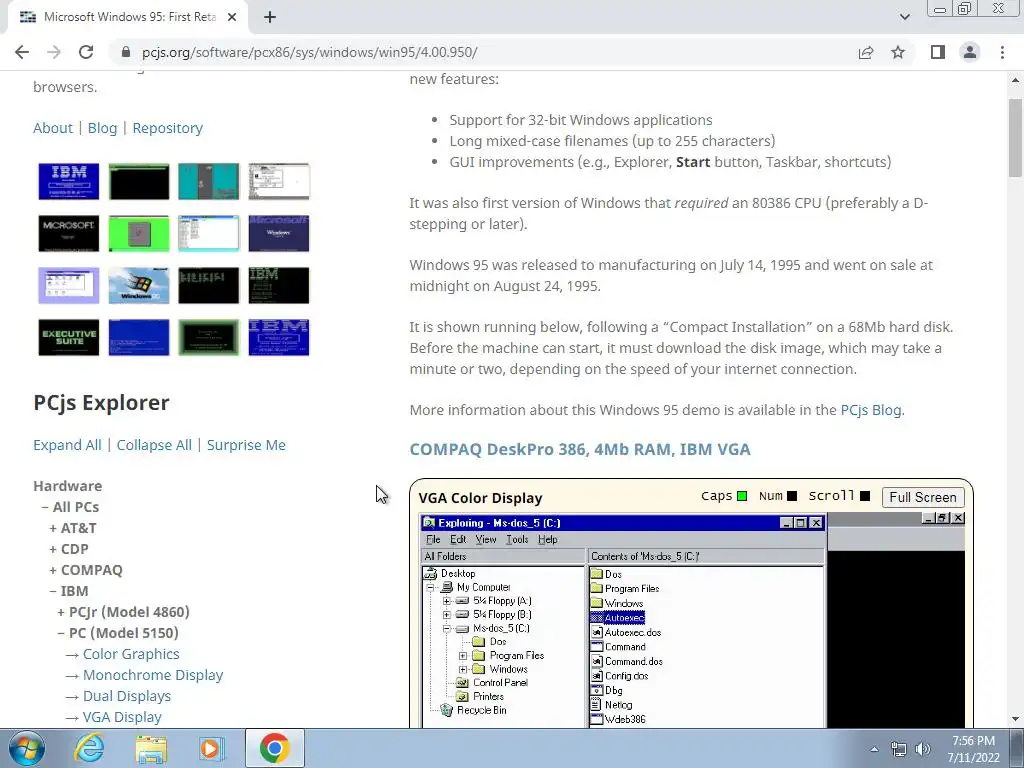1024x768 pixels.
Task: Open a new tab with the plus icon
Action: click(x=270, y=17)
